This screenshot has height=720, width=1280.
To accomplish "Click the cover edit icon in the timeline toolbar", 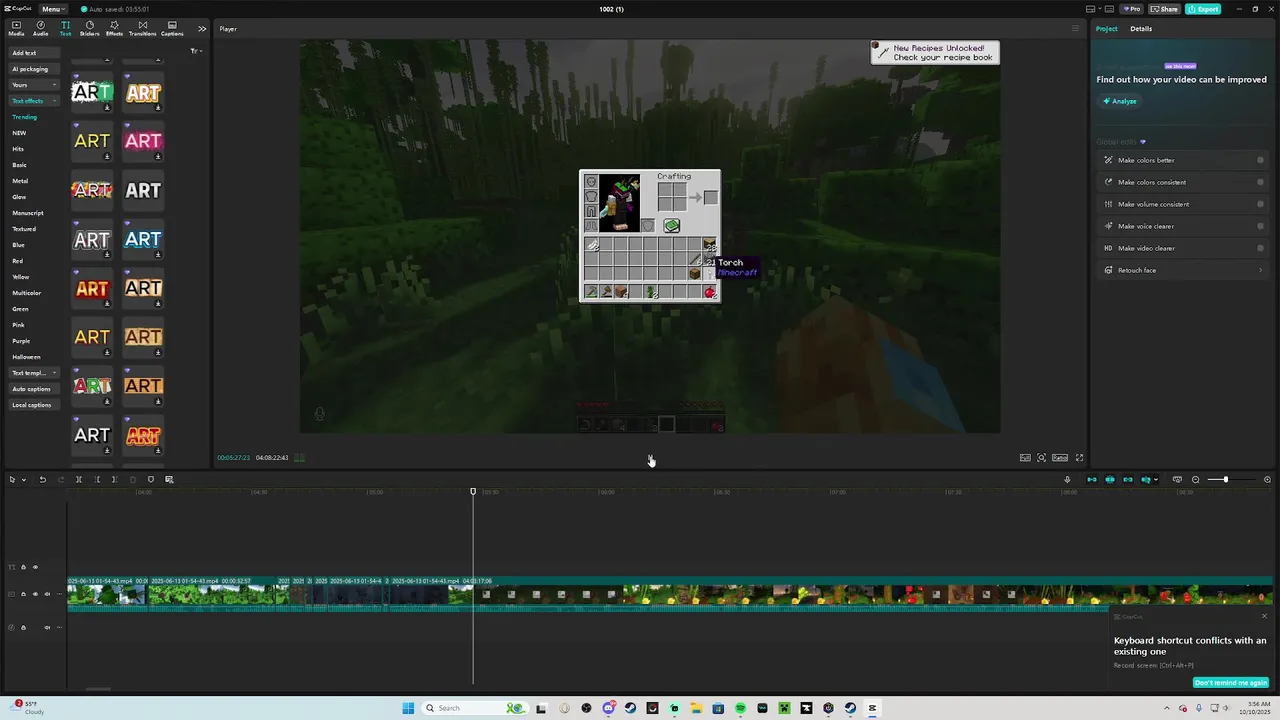I will [x=169, y=480].
